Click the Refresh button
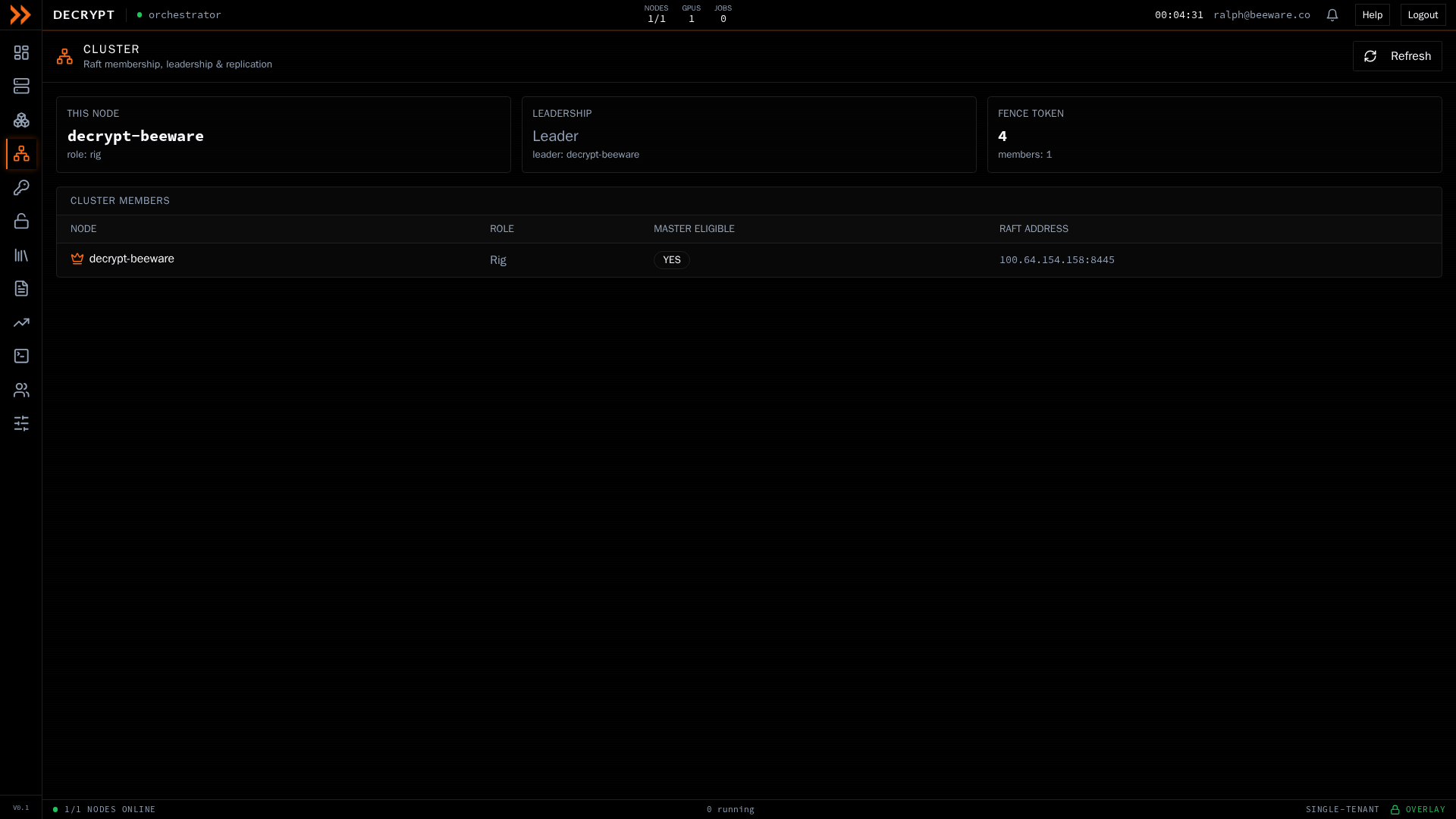1456x819 pixels. 1397,56
